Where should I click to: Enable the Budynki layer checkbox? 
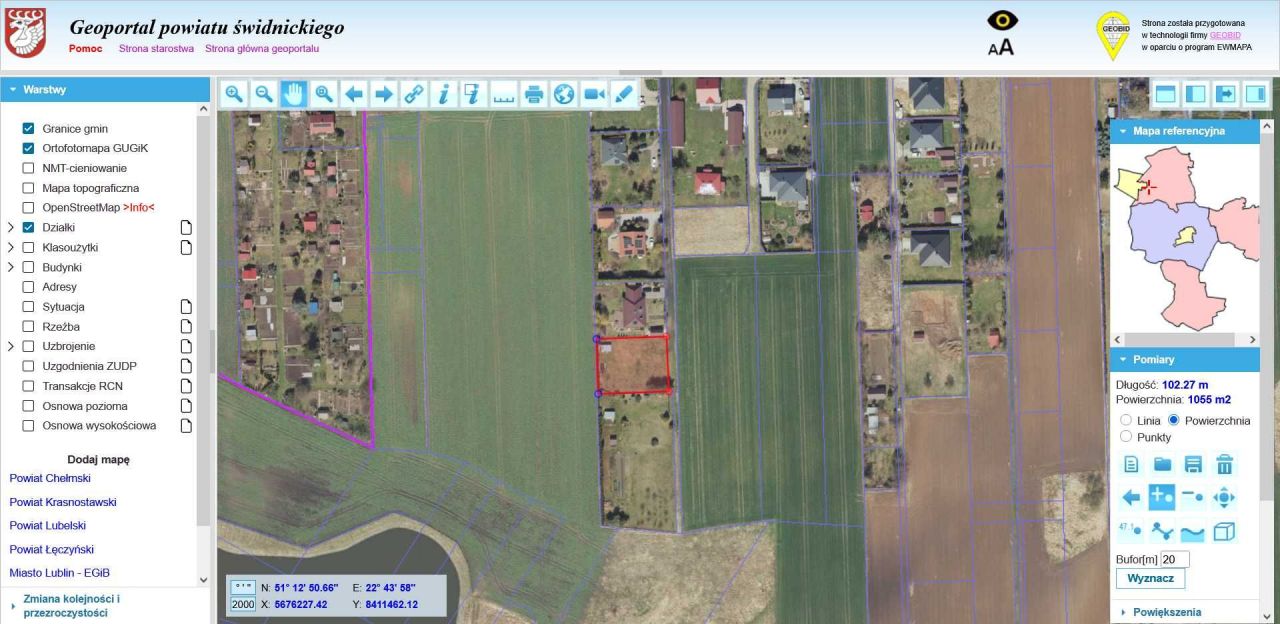tap(28, 267)
